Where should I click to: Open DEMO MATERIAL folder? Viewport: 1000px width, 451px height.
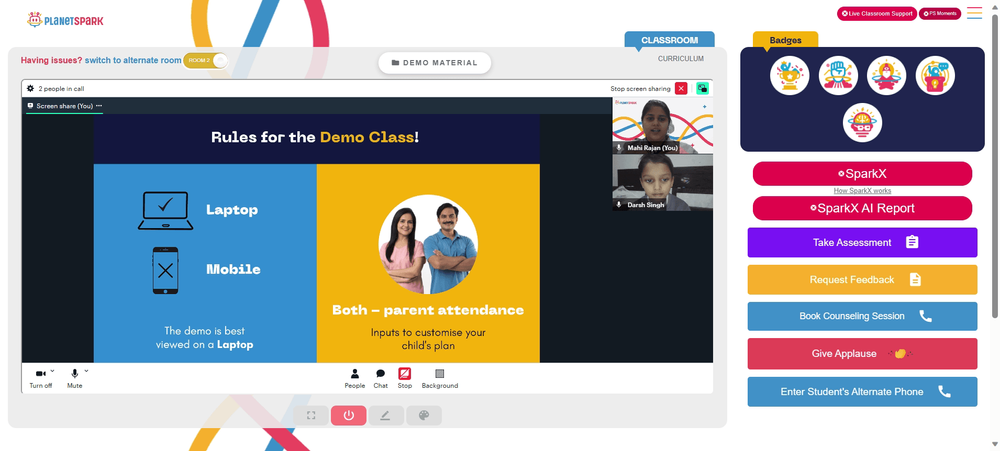[434, 63]
